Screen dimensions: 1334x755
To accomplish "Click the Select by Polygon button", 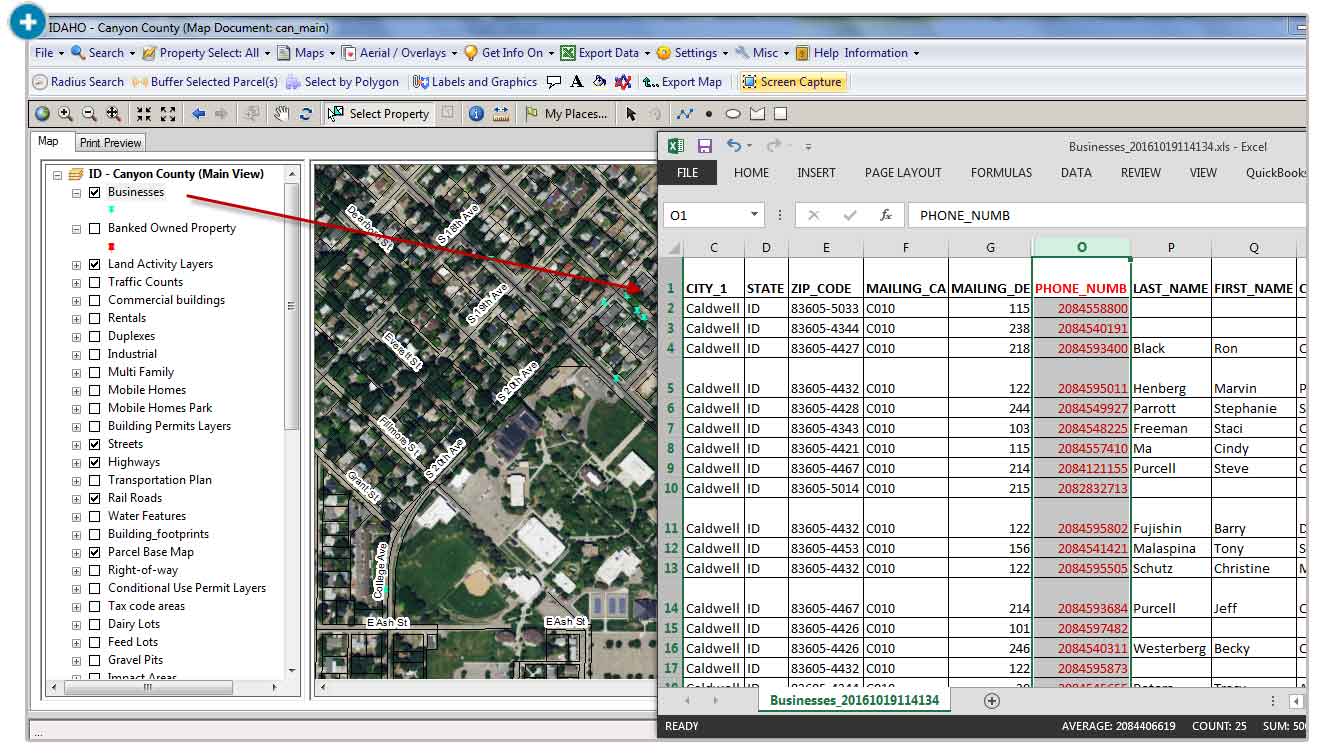I will coord(343,82).
